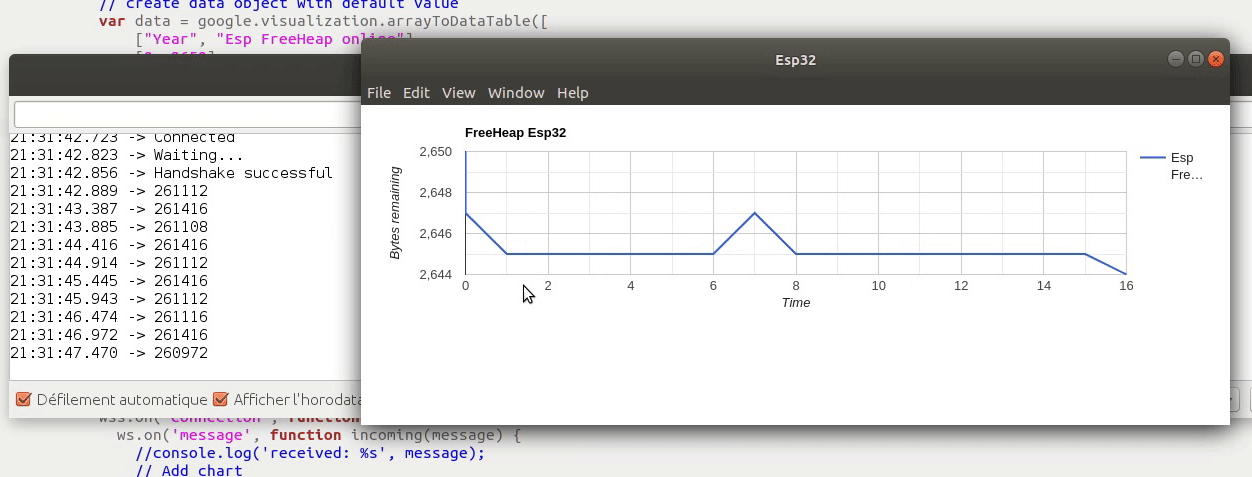Image resolution: width=1252 pixels, height=477 pixels.
Task: Click the console.log comment line in code editor
Action: point(310,453)
